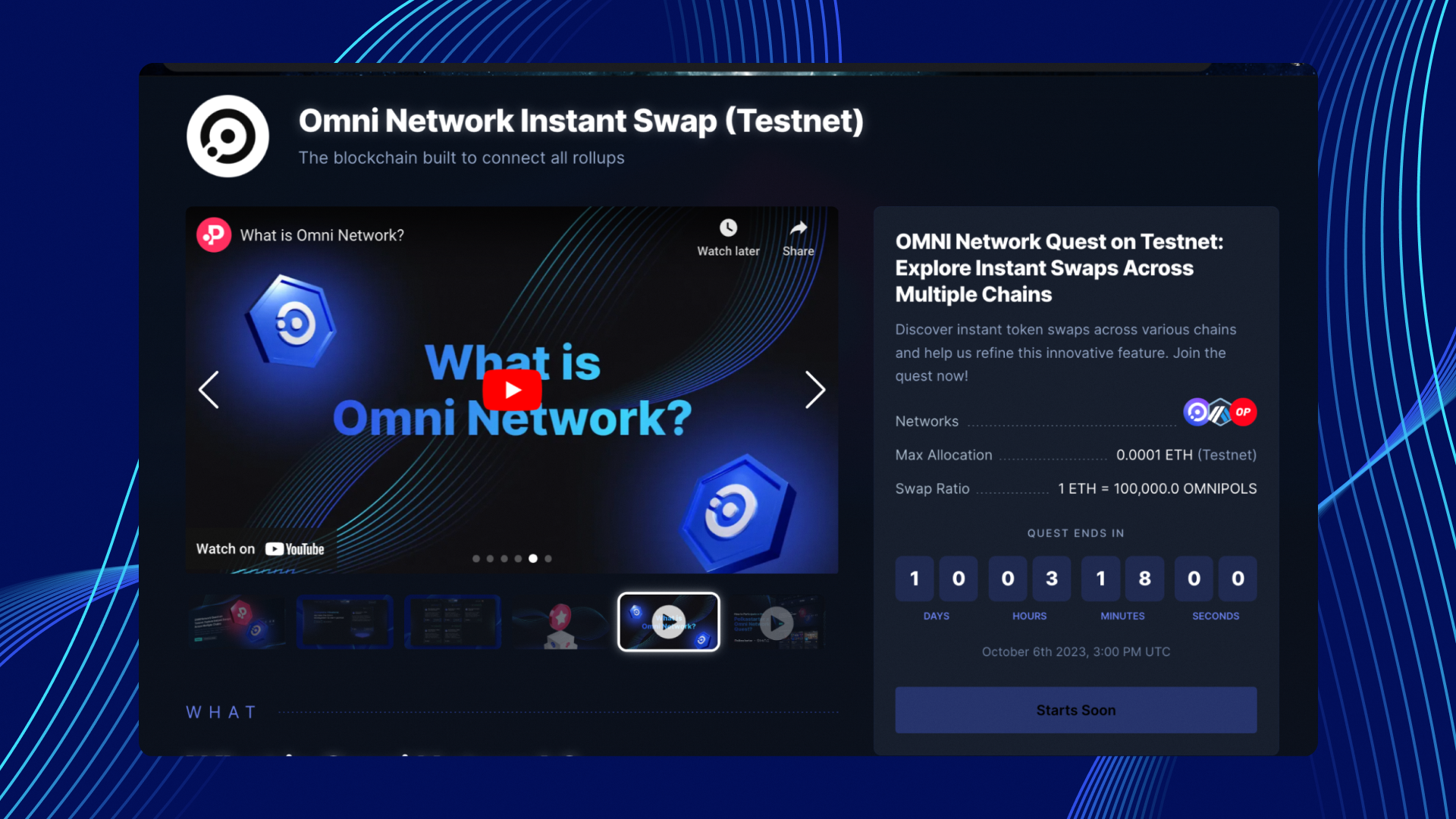This screenshot has width=1456, height=819.
Task: Go to previous carousel slide
Action: point(209,390)
